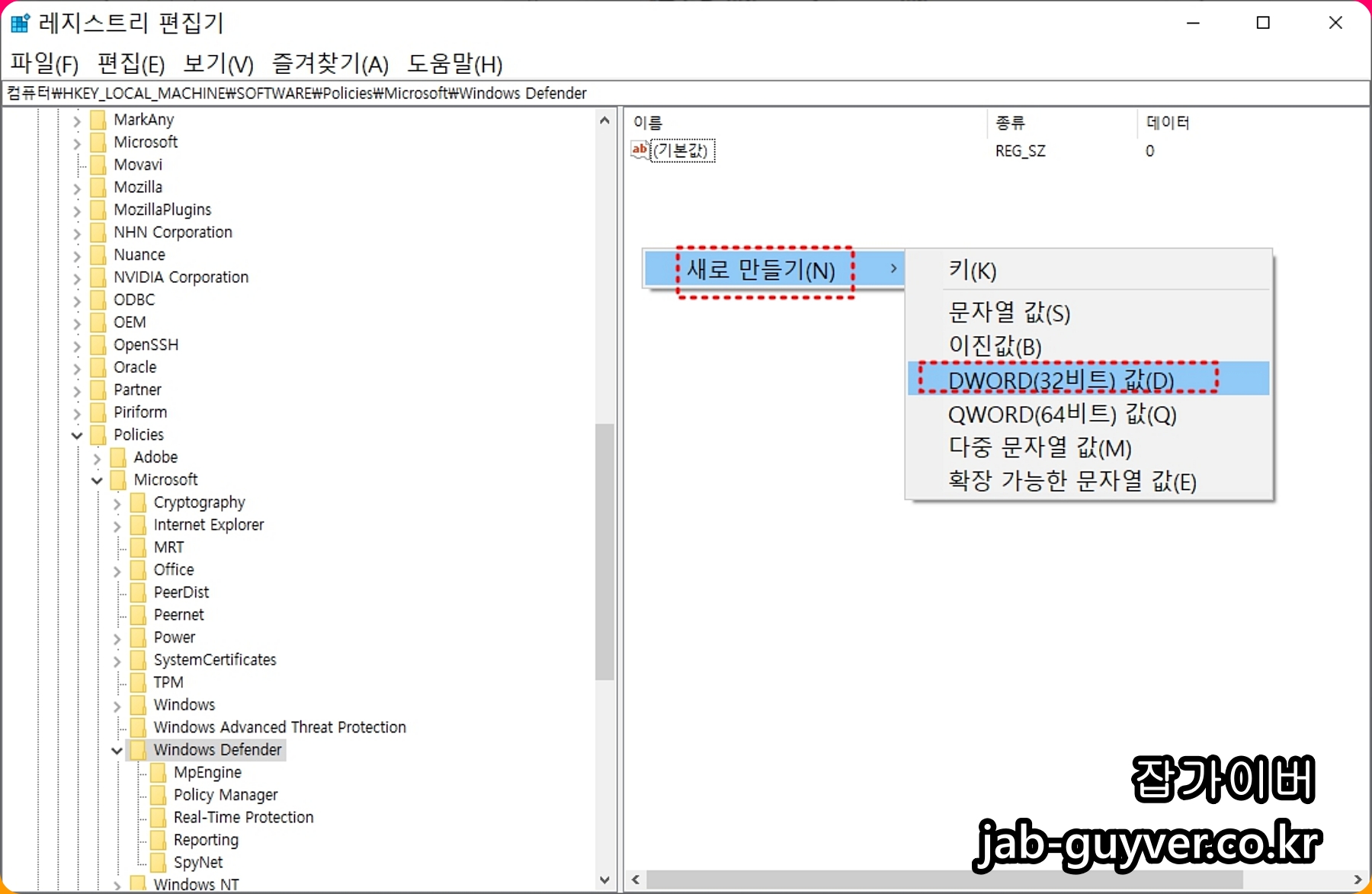Click the tree pane scroll-down arrow
This screenshot has width=1372, height=894.
tap(604, 880)
